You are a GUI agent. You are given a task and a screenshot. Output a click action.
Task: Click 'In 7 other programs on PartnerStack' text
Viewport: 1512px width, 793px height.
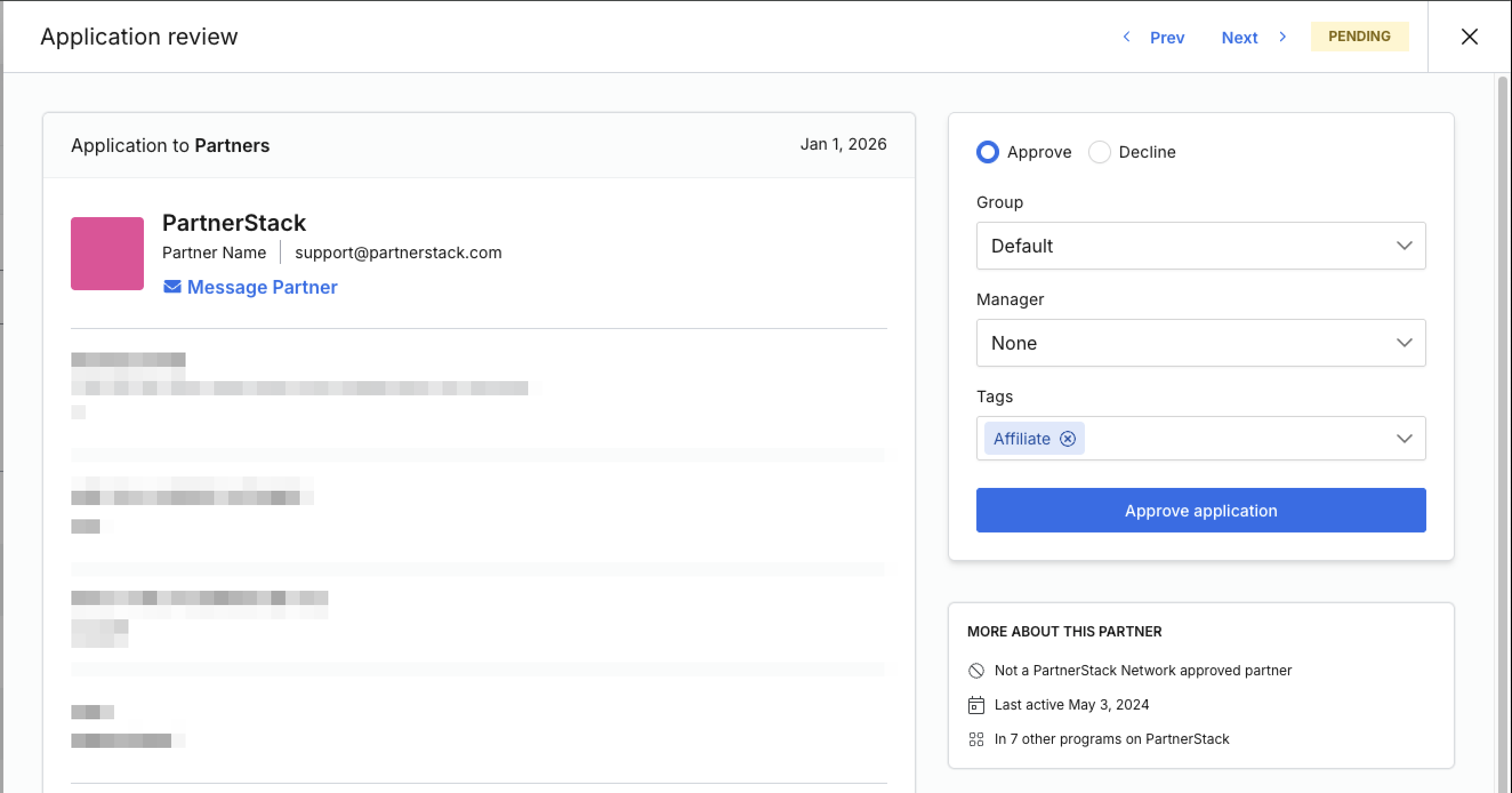coord(1111,739)
